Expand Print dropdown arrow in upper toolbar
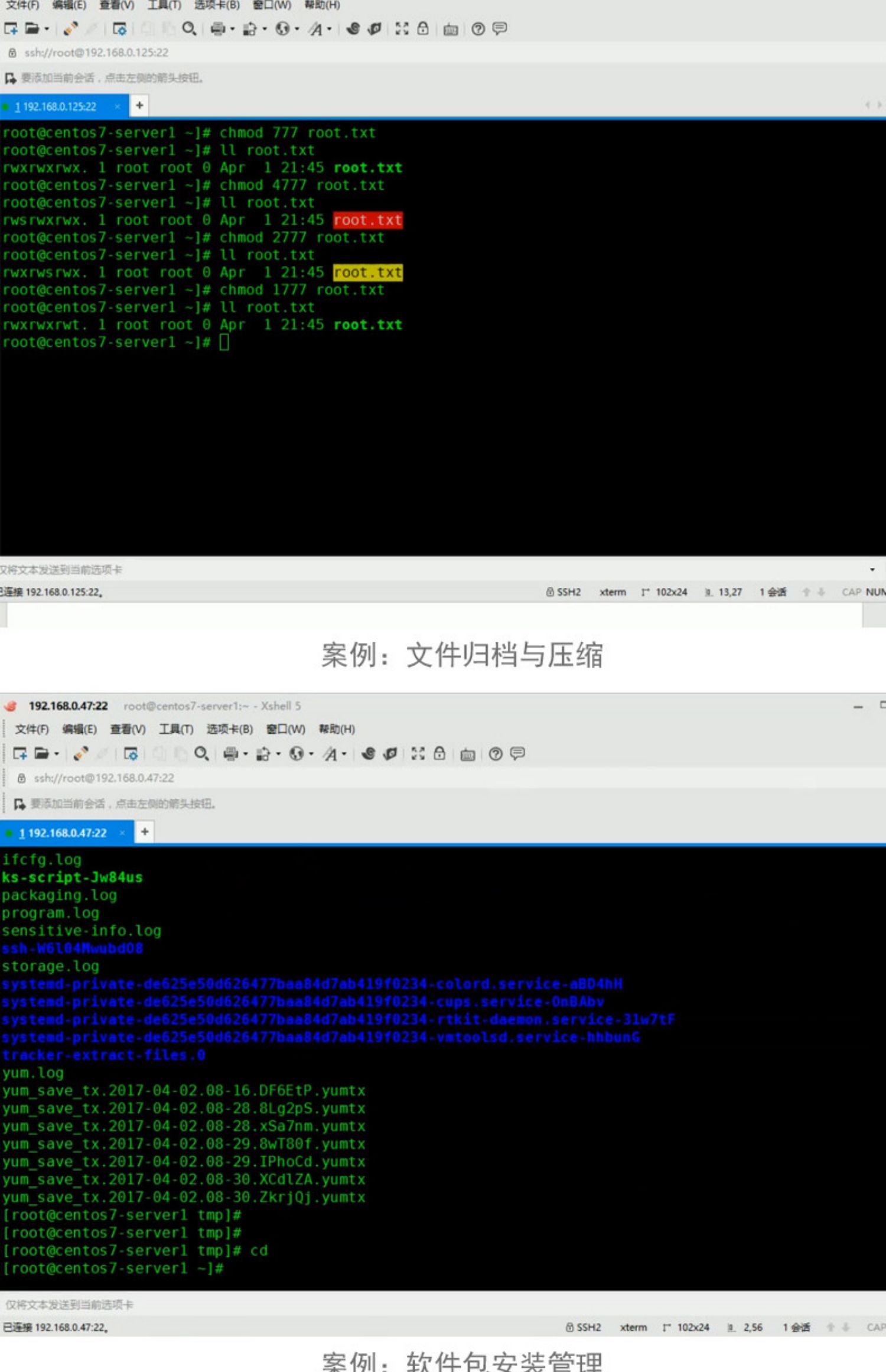 (x=232, y=29)
